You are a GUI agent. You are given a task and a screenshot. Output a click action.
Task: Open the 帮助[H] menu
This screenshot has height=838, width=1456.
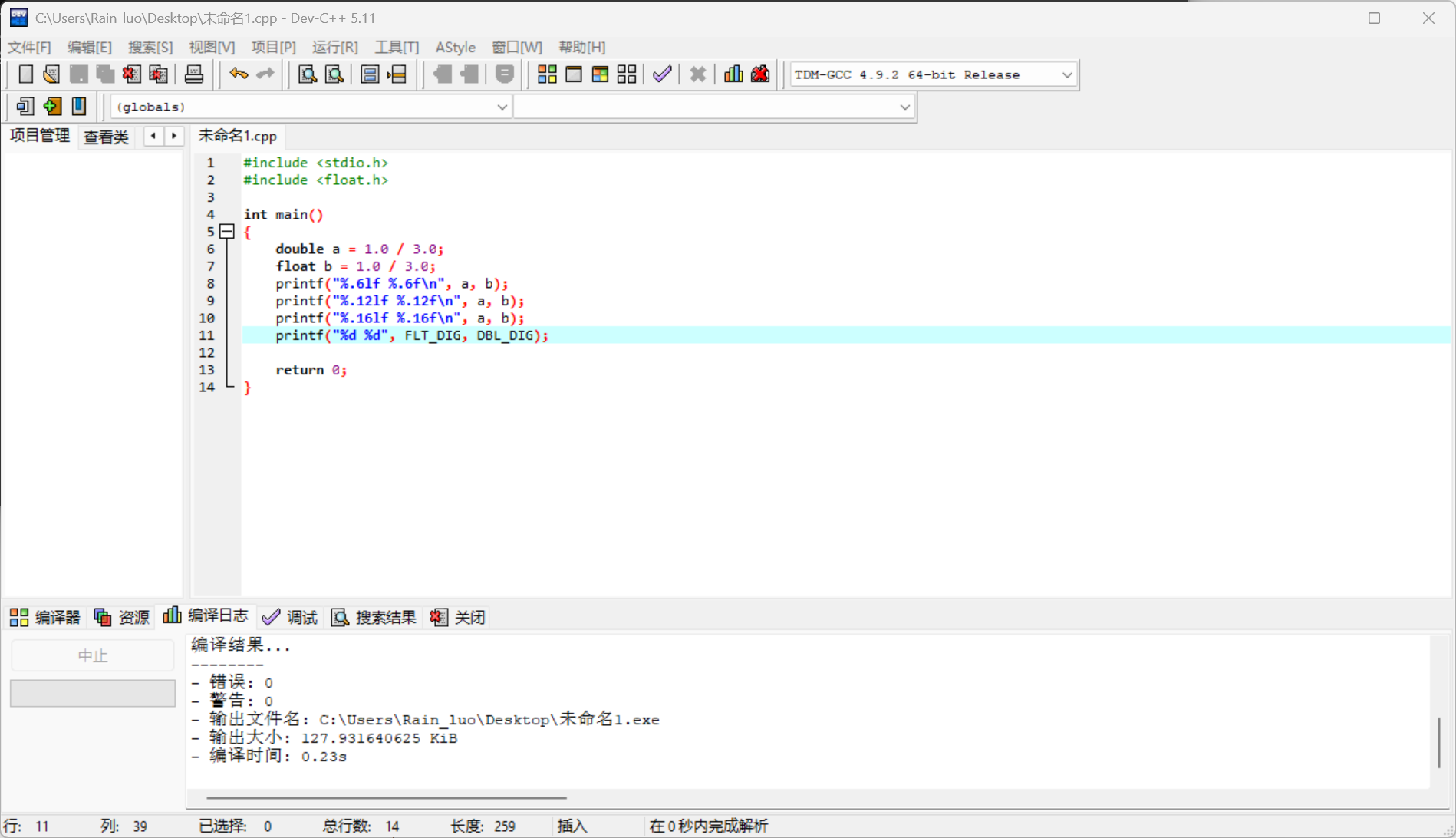tap(582, 47)
